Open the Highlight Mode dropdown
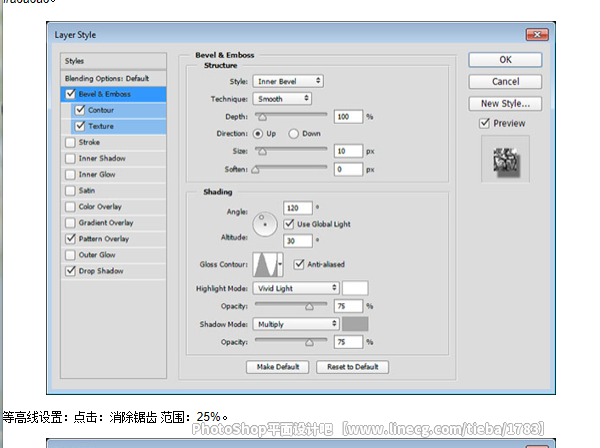Screen dimensions: 600x448 click(x=296, y=288)
